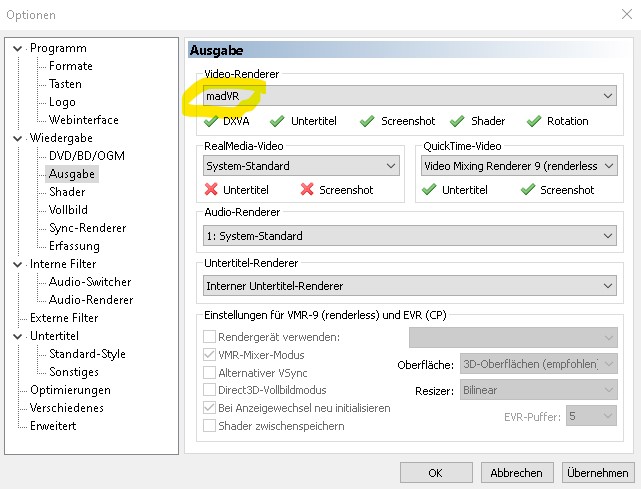Select Ausgabe in the options tree
The height and width of the screenshot is (489, 641).
[72, 174]
